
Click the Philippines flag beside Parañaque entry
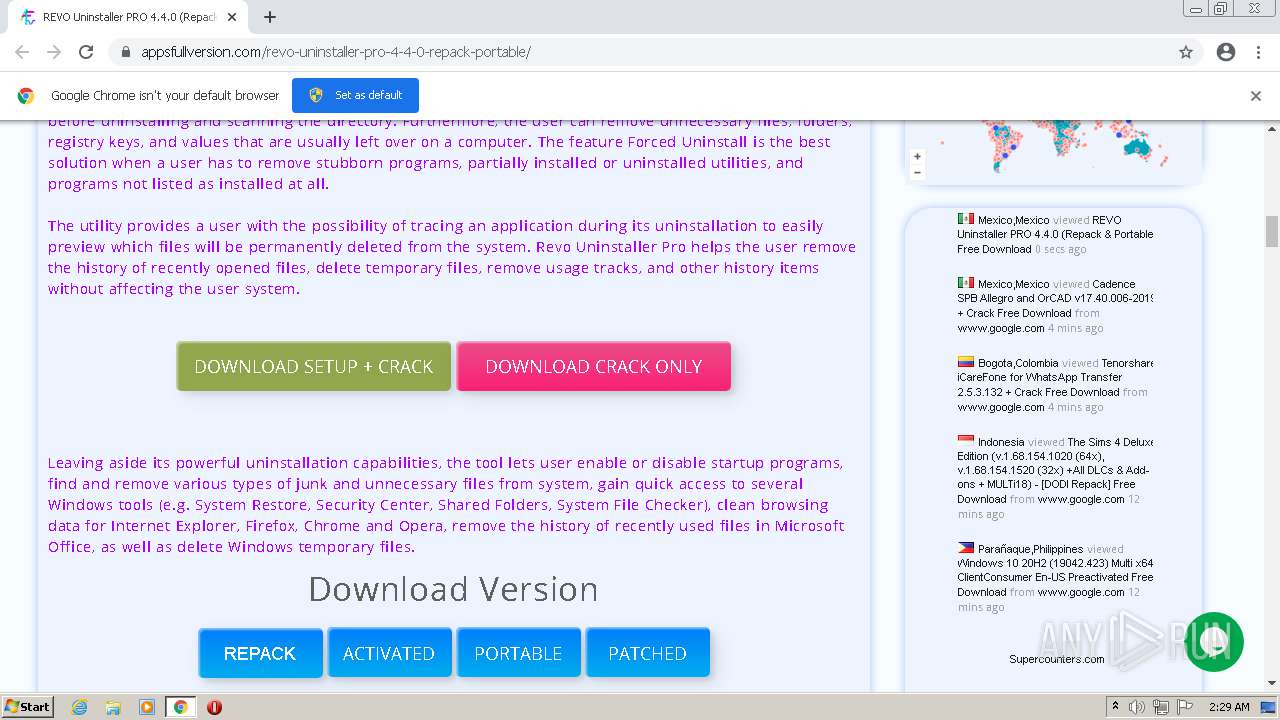click(965, 548)
